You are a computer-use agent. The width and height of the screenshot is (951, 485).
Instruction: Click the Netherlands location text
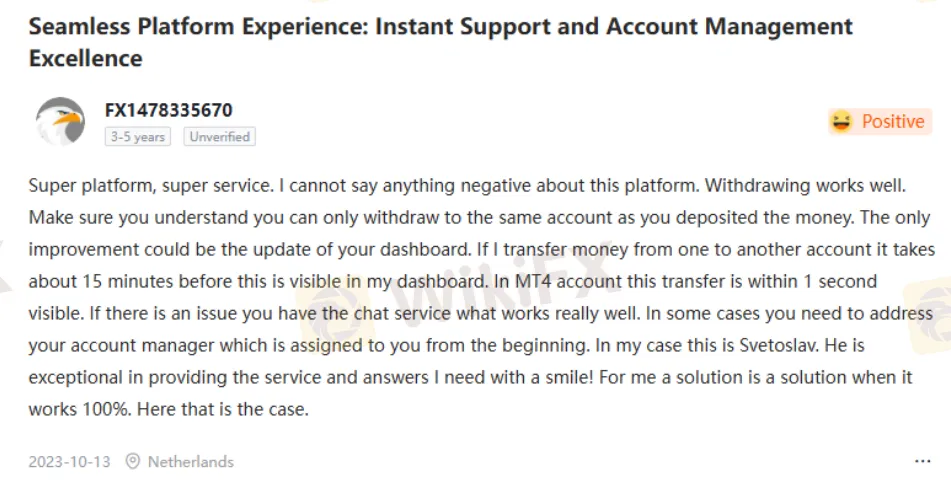pyautogui.click(x=190, y=462)
